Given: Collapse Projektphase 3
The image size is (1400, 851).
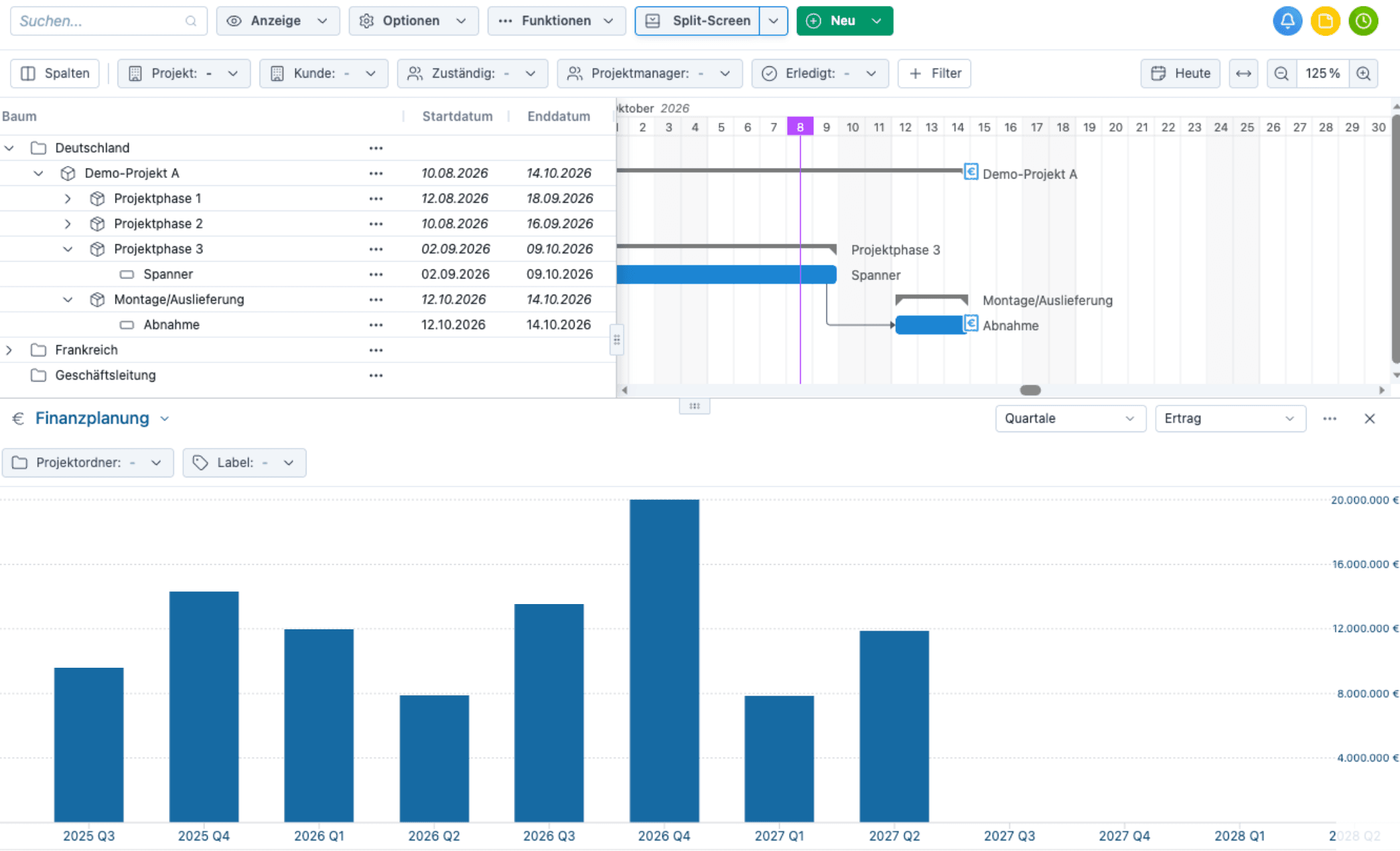Looking at the screenshot, I should [x=68, y=249].
